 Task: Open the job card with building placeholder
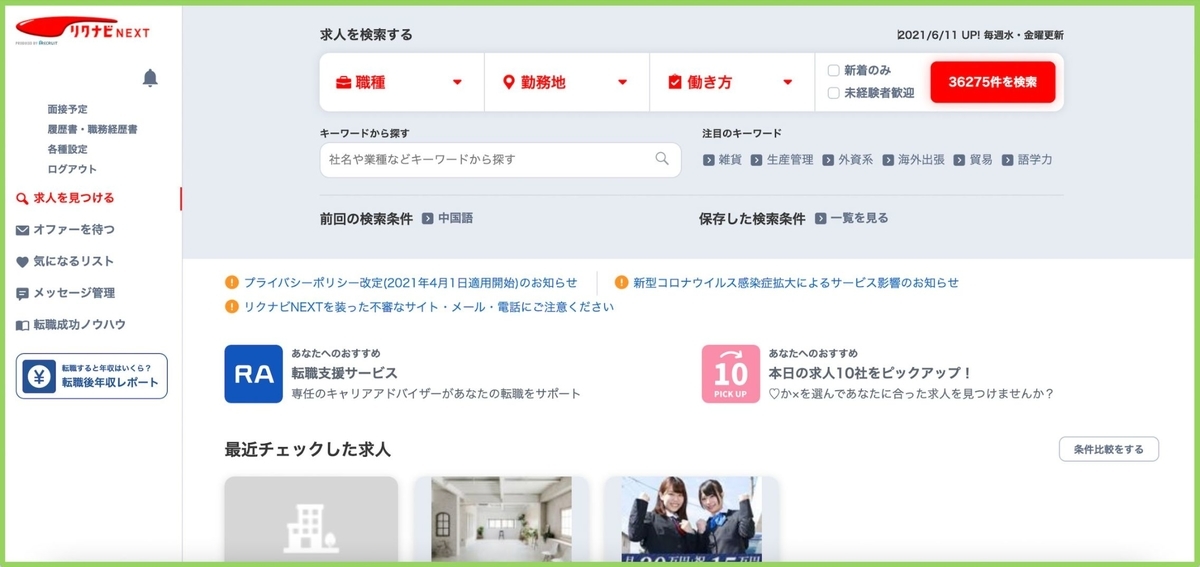pos(311,520)
